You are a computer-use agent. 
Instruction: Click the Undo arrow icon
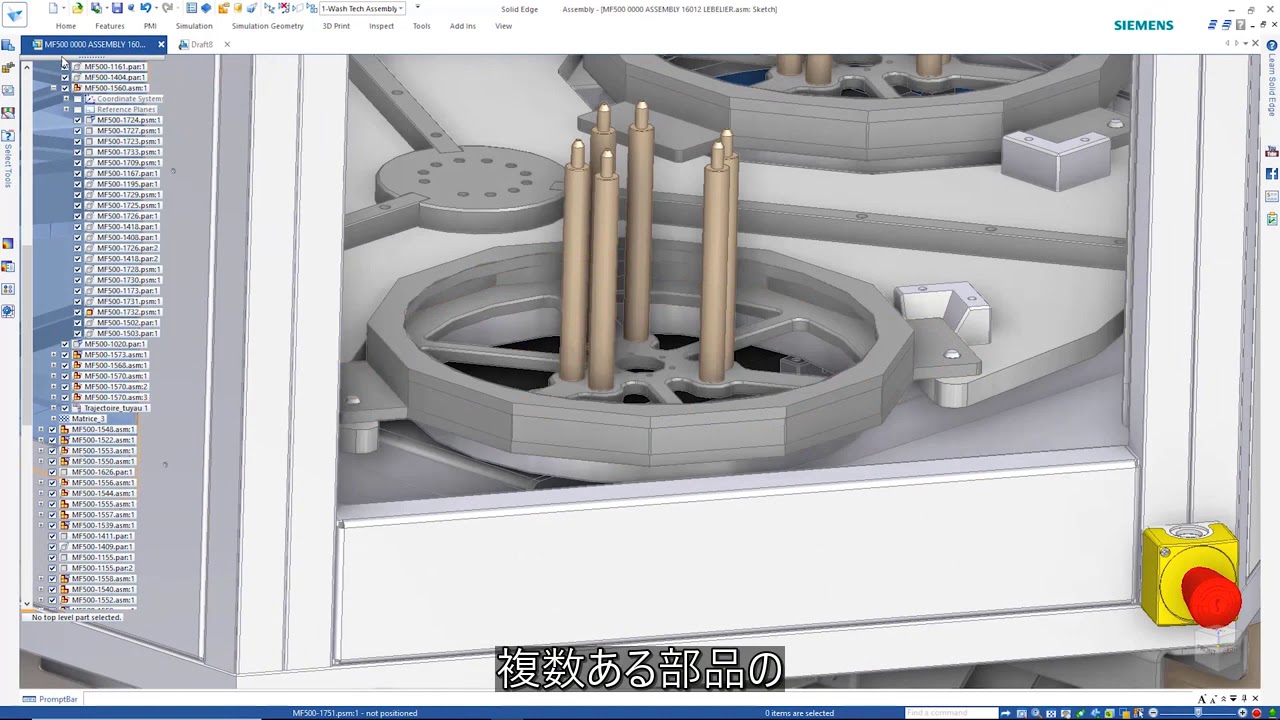144,8
